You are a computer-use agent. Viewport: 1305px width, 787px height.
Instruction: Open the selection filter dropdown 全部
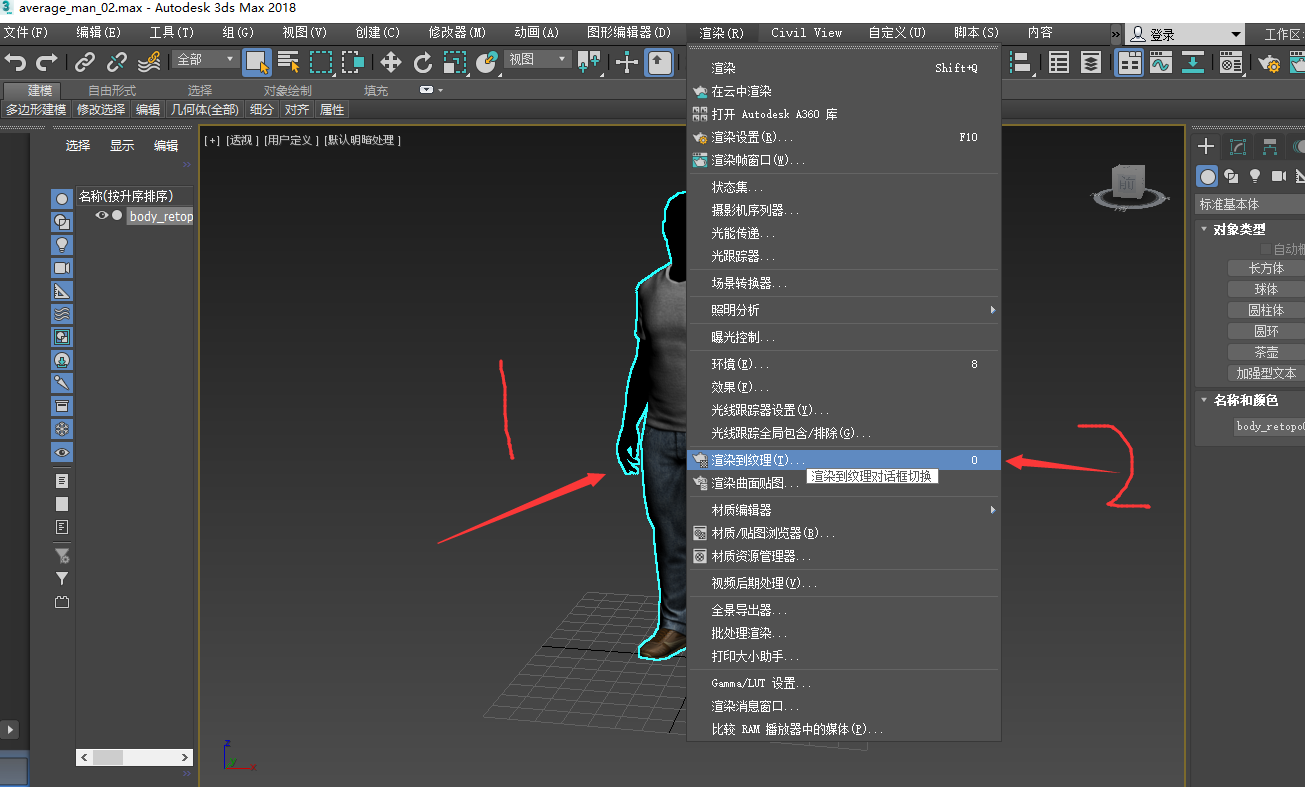(x=205, y=60)
